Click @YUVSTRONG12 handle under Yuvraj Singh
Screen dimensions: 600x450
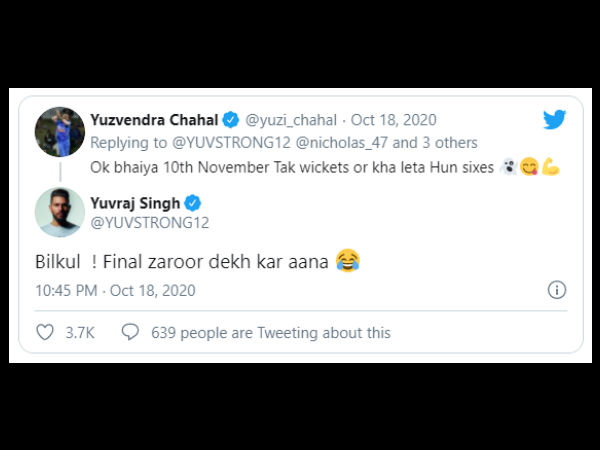pos(150,222)
